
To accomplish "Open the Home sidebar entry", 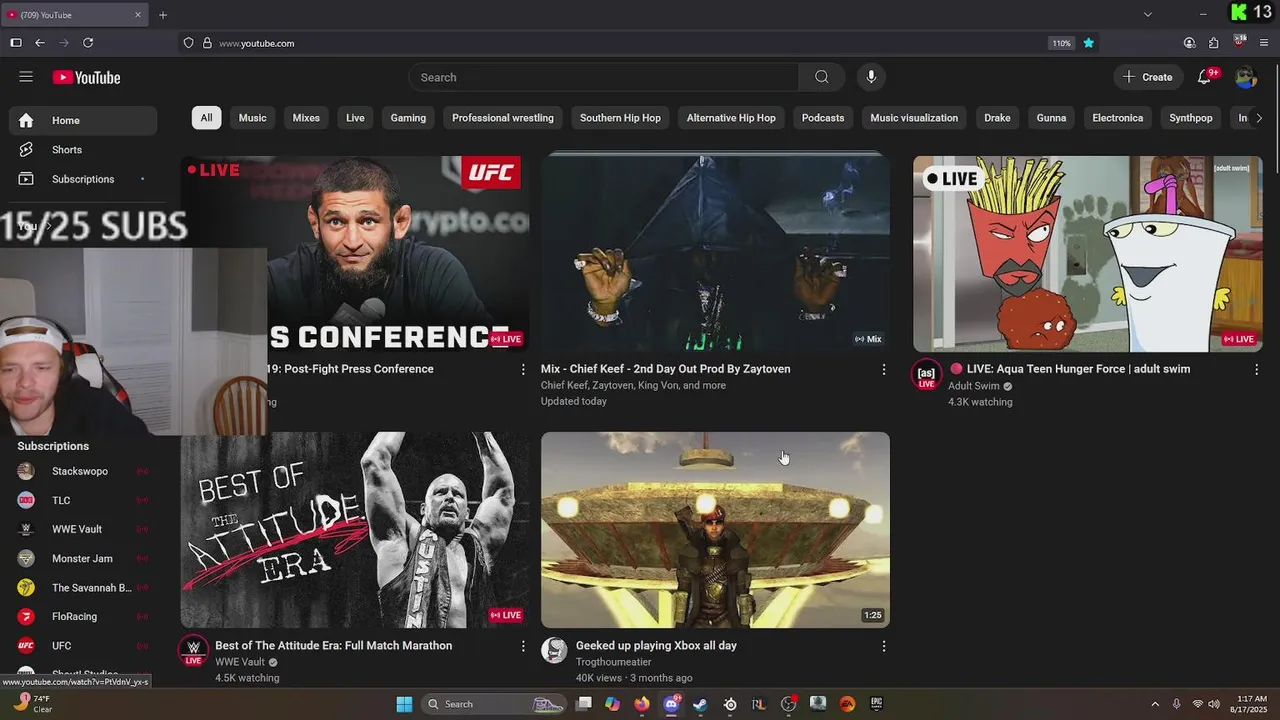I will [x=83, y=120].
